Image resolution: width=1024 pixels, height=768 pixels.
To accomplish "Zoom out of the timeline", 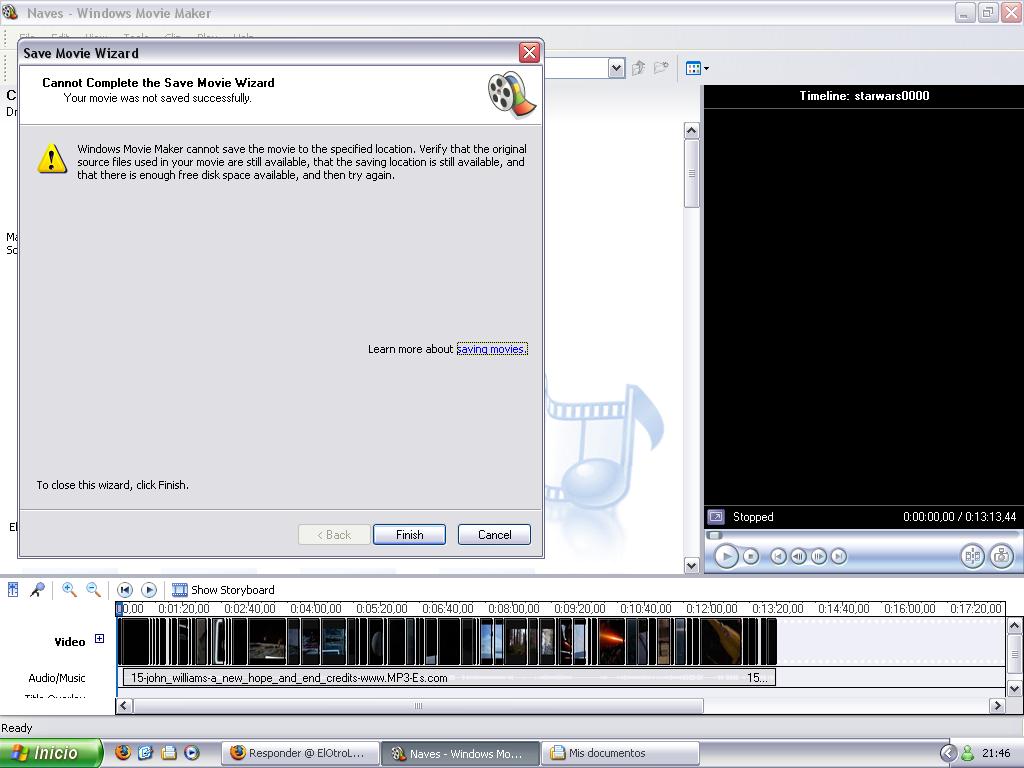I will coord(93,590).
